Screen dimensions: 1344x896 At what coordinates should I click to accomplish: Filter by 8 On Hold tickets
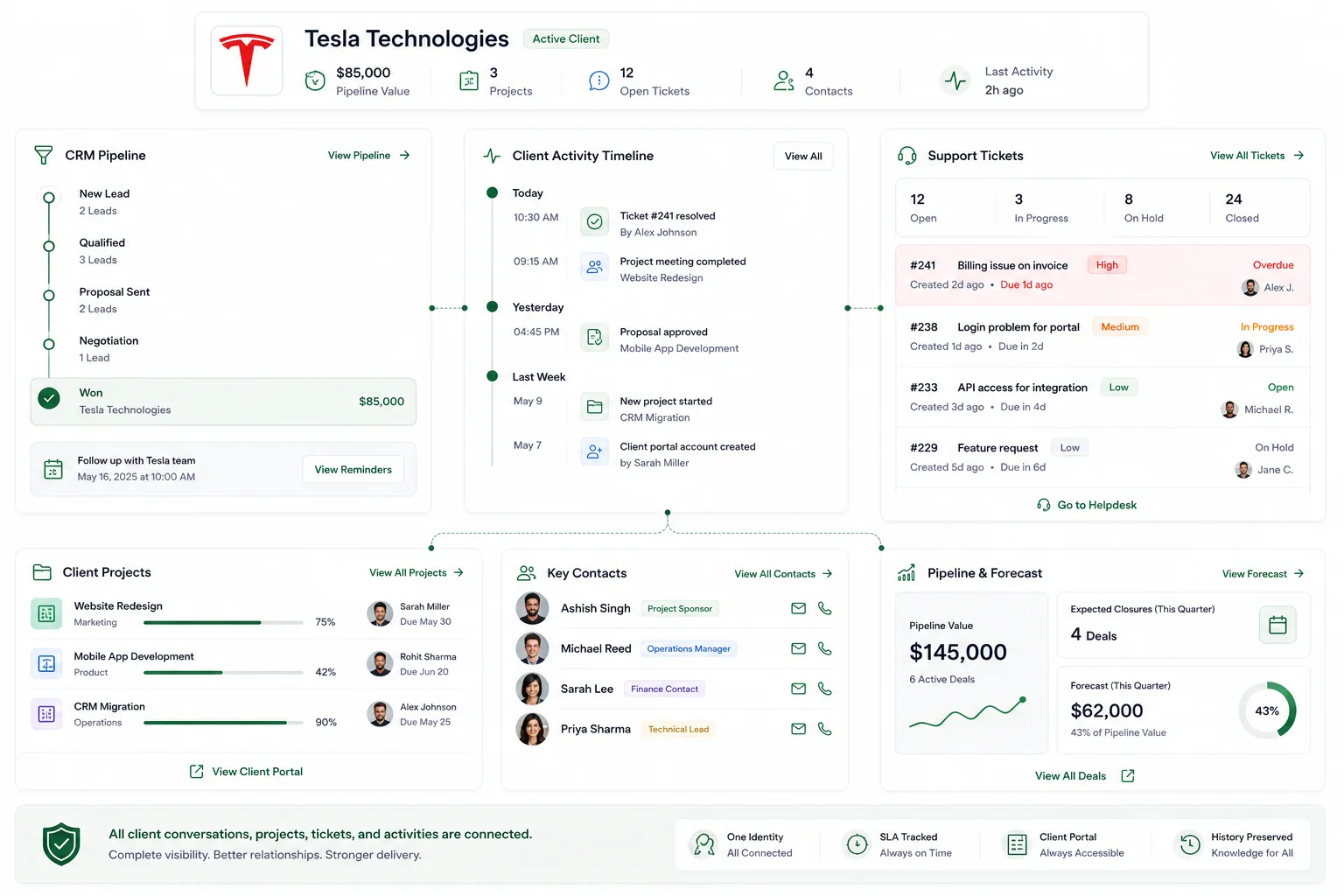click(x=1144, y=208)
